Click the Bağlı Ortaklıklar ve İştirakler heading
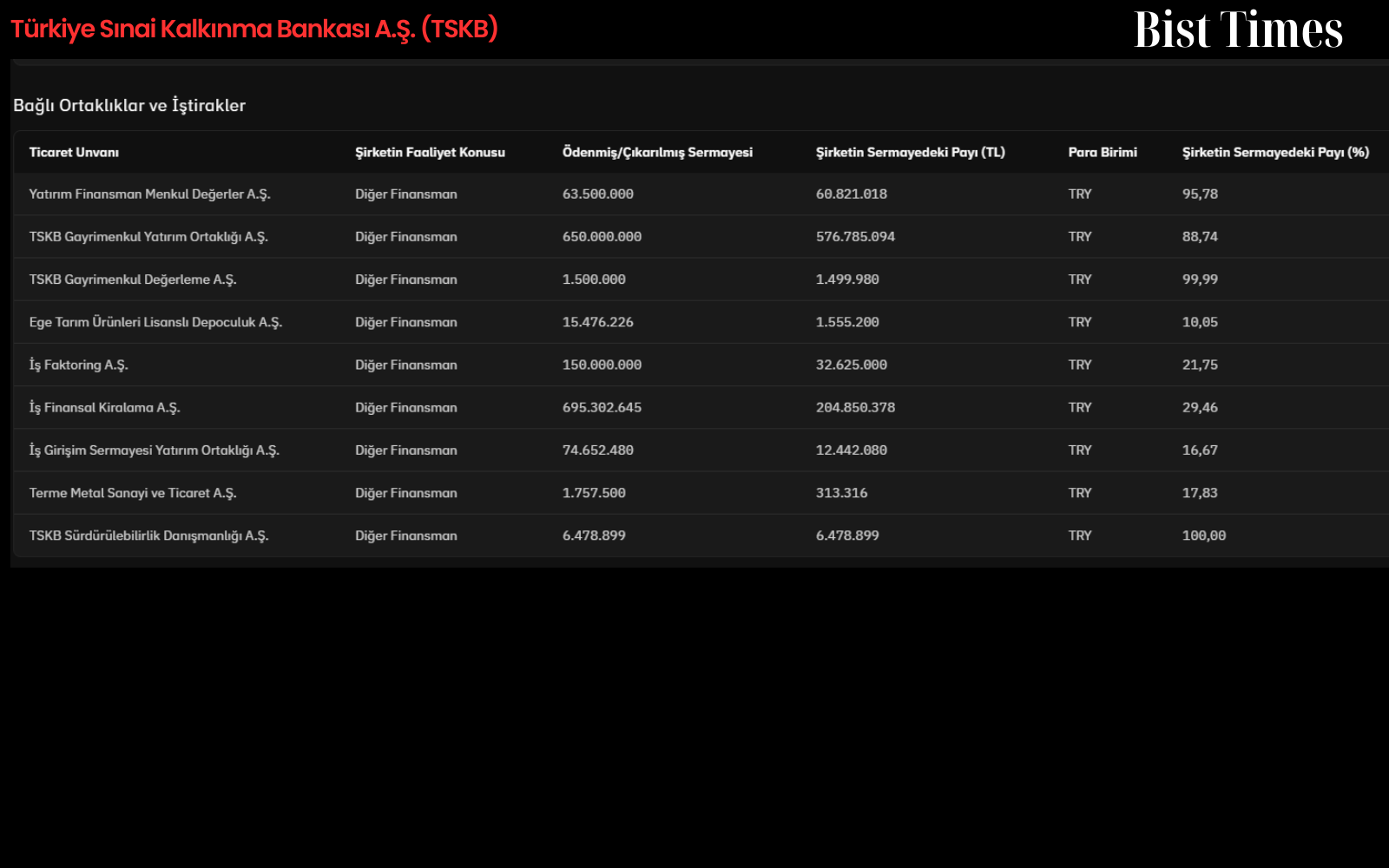1389x868 pixels. [129, 105]
